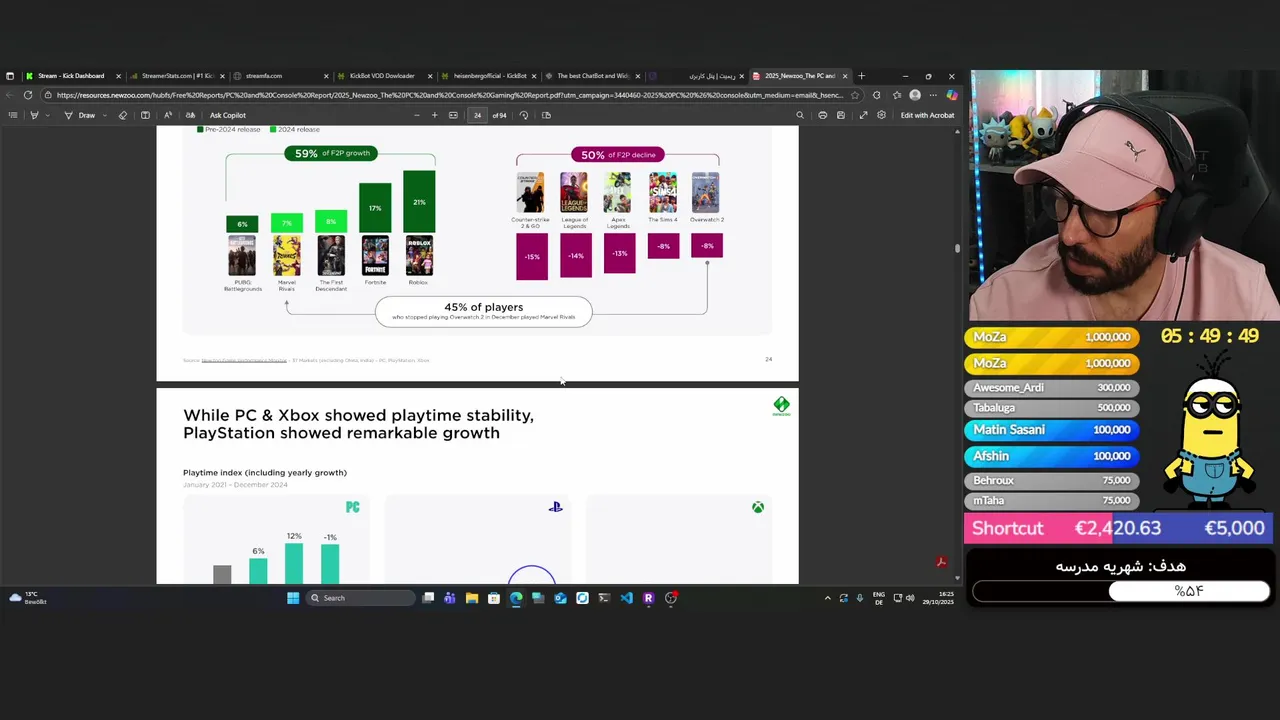Refresh the browser page
1280x720 pixels.
[28, 95]
